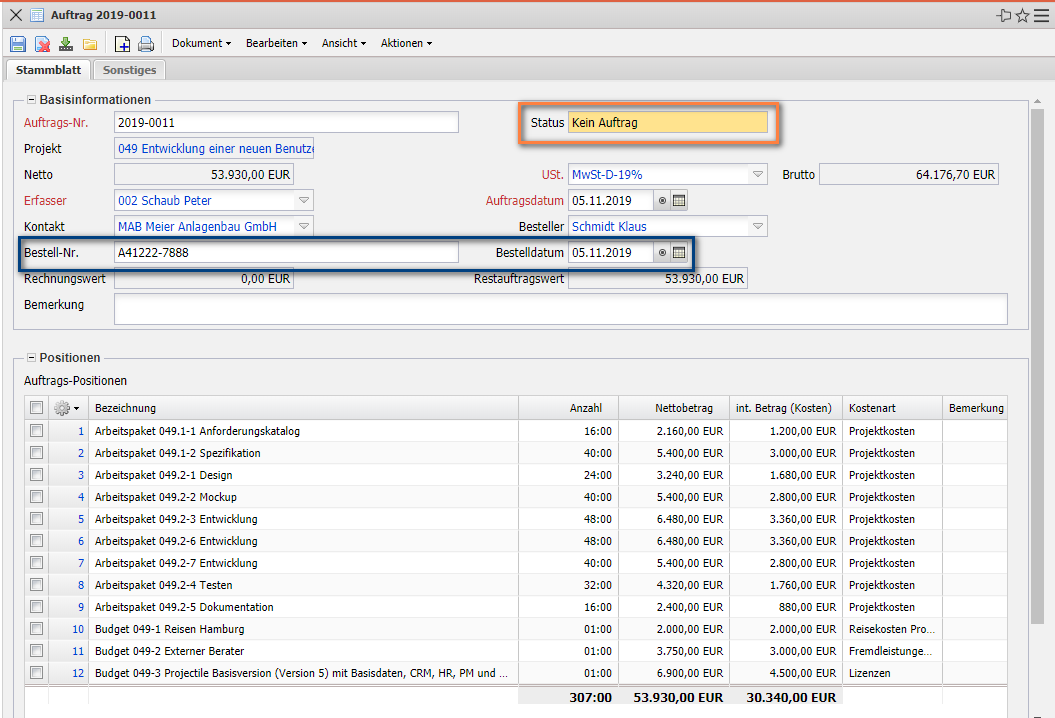Open project link 049 Entwicklung einer neuen Benutzer

pyautogui.click(x=214, y=149)
